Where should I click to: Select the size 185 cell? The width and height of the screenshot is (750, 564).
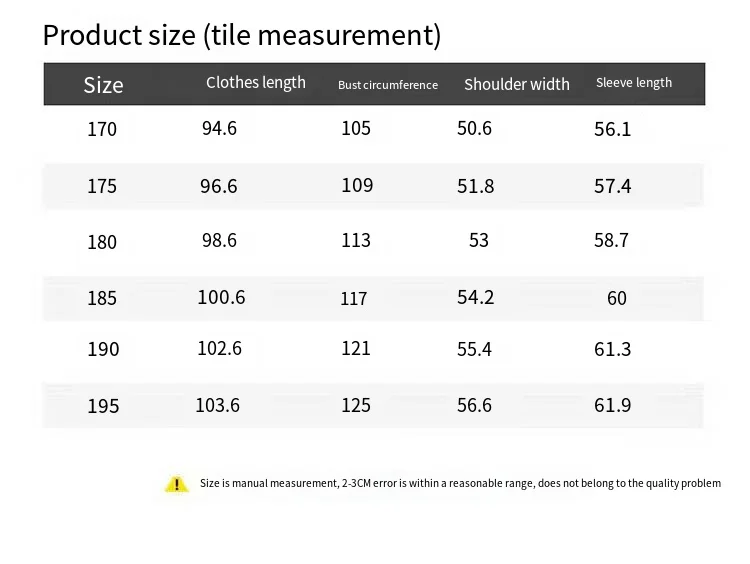point(102,298)
